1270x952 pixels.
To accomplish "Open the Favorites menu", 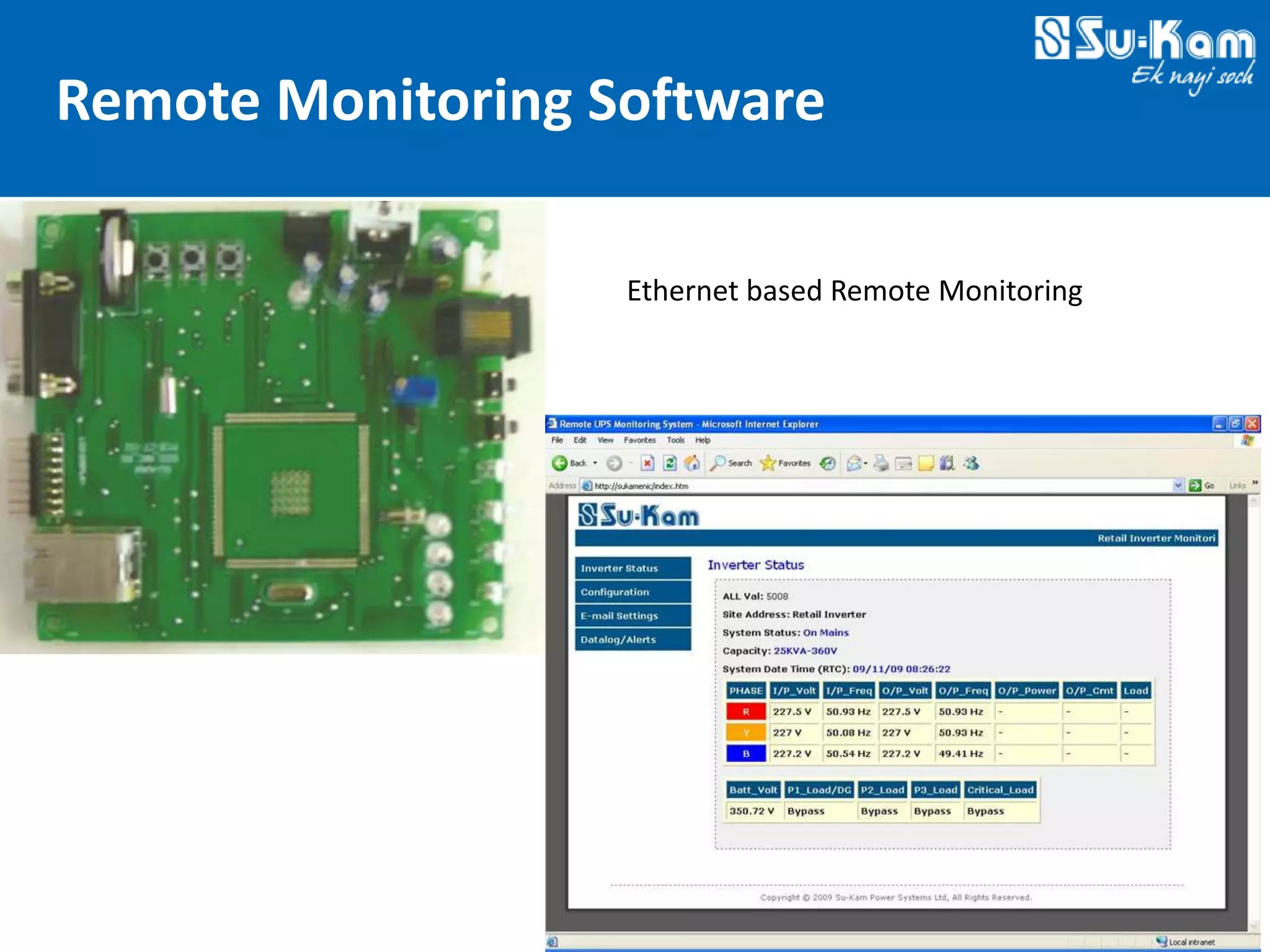I will (640, 440).
